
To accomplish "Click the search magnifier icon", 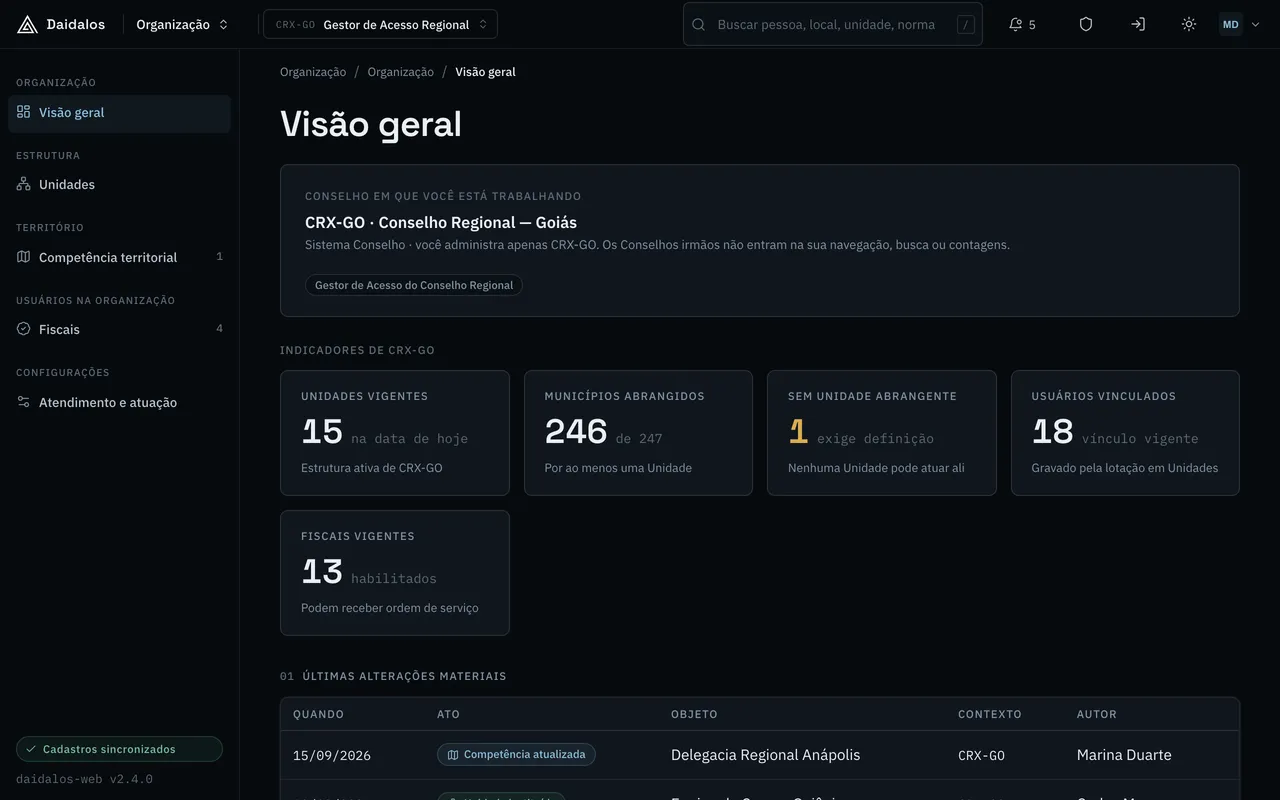I will (x=699, y=24).
